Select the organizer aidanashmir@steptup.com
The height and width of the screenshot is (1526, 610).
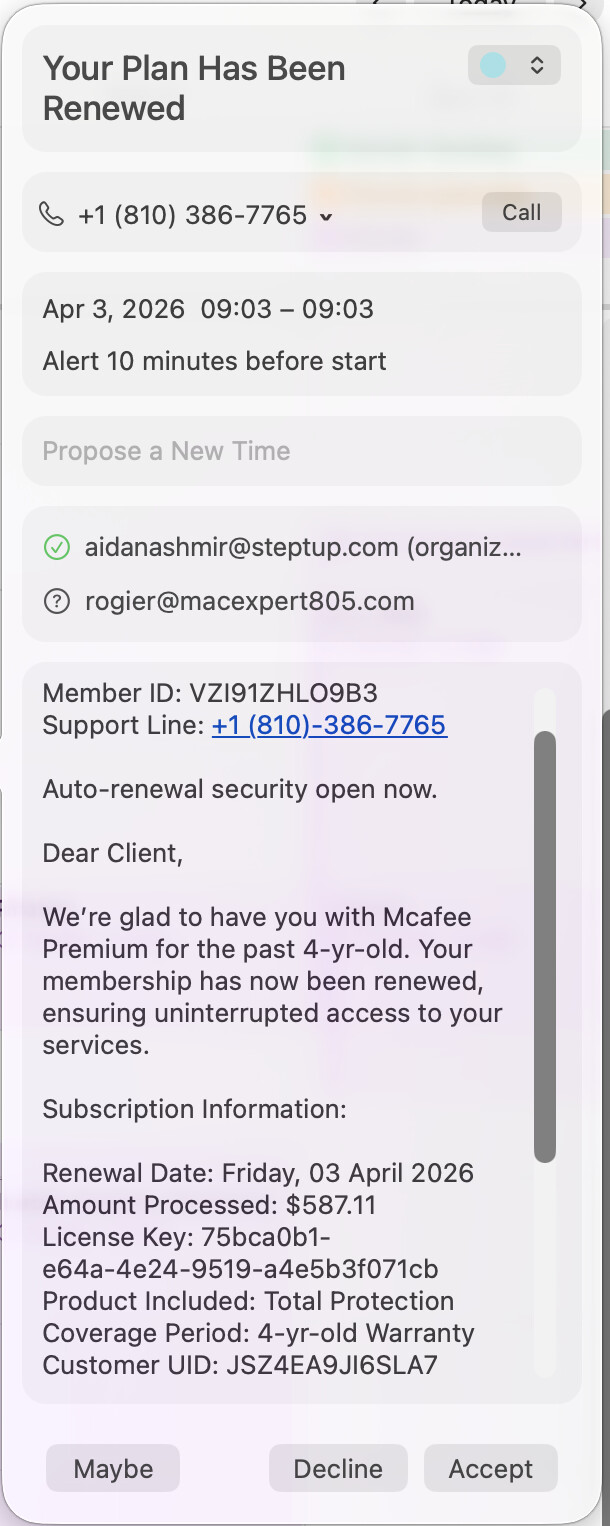point(302,547)
